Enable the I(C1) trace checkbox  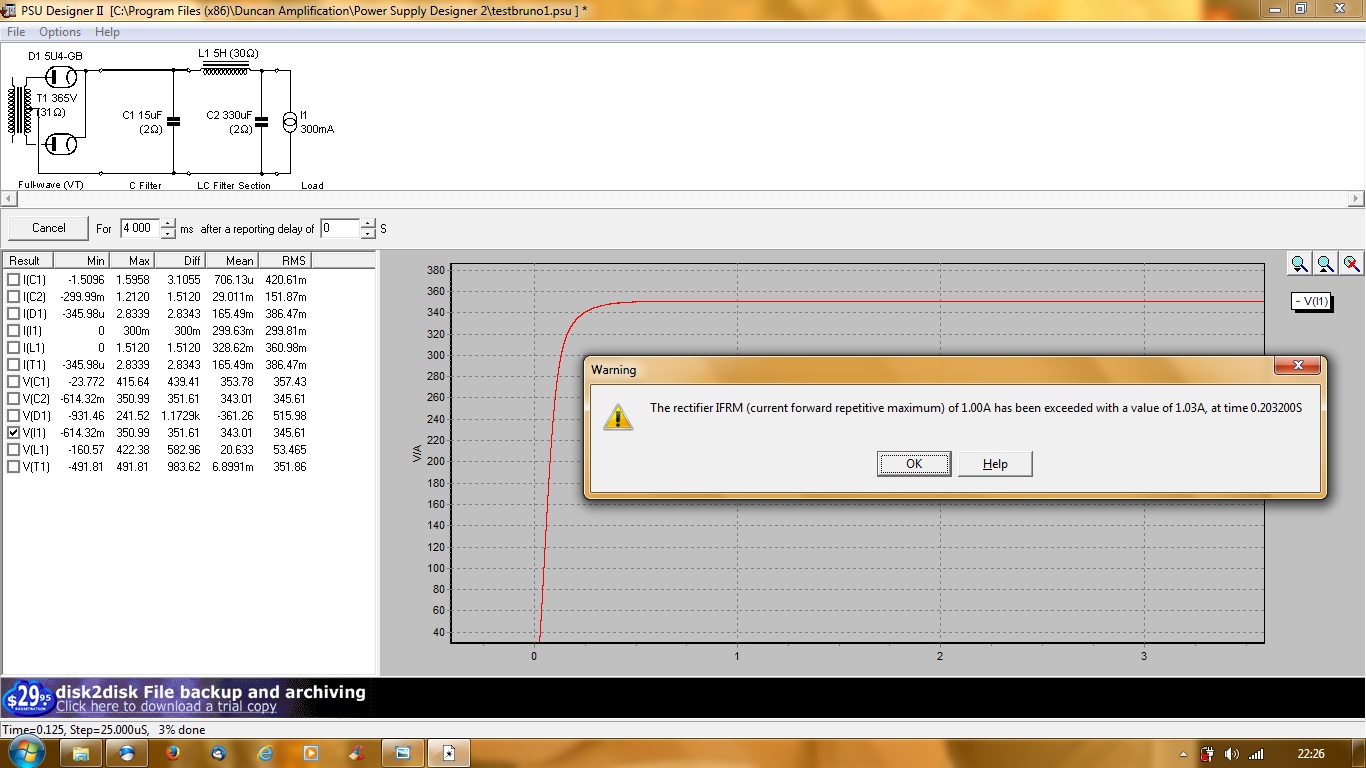coord(13,280)
